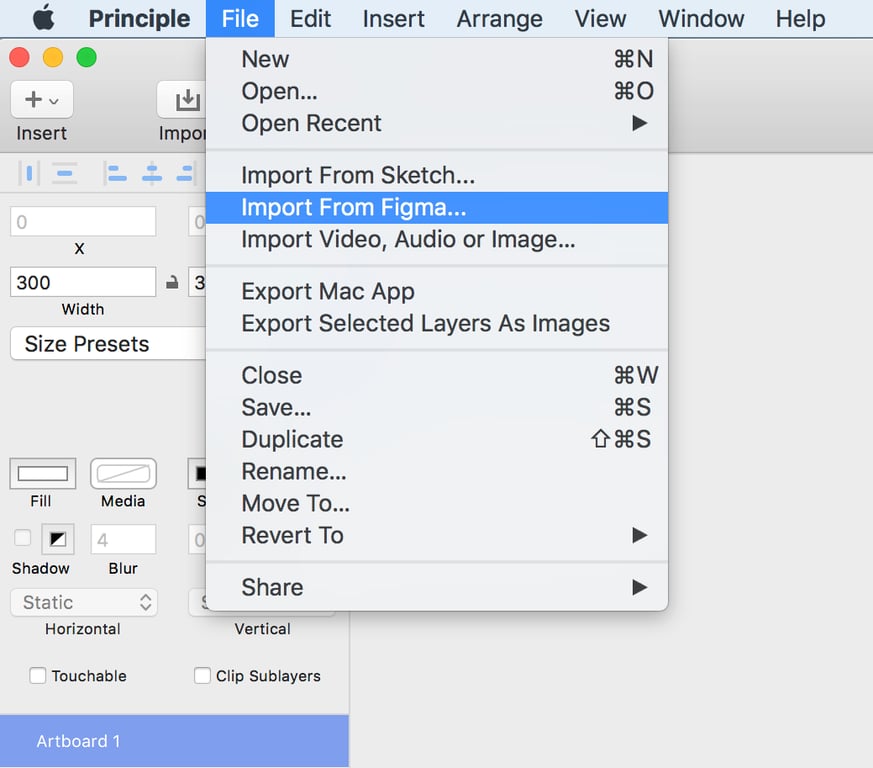873x768 pixels.
Task: Check the Touchable checkbox
Action: 38,676
